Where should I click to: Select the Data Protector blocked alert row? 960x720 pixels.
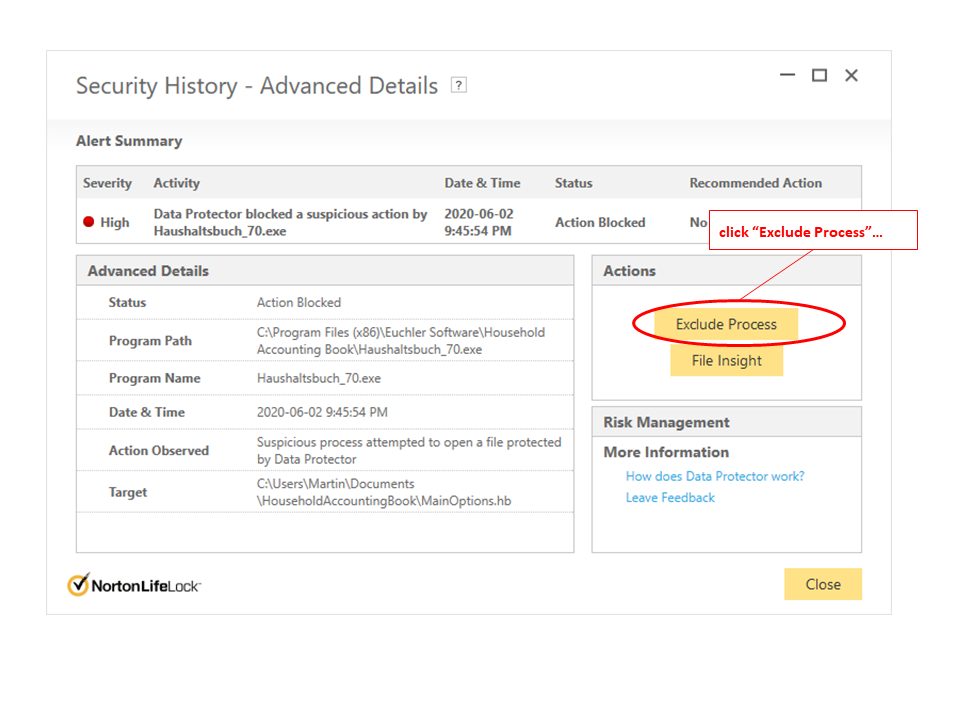(x=290, y=222)
